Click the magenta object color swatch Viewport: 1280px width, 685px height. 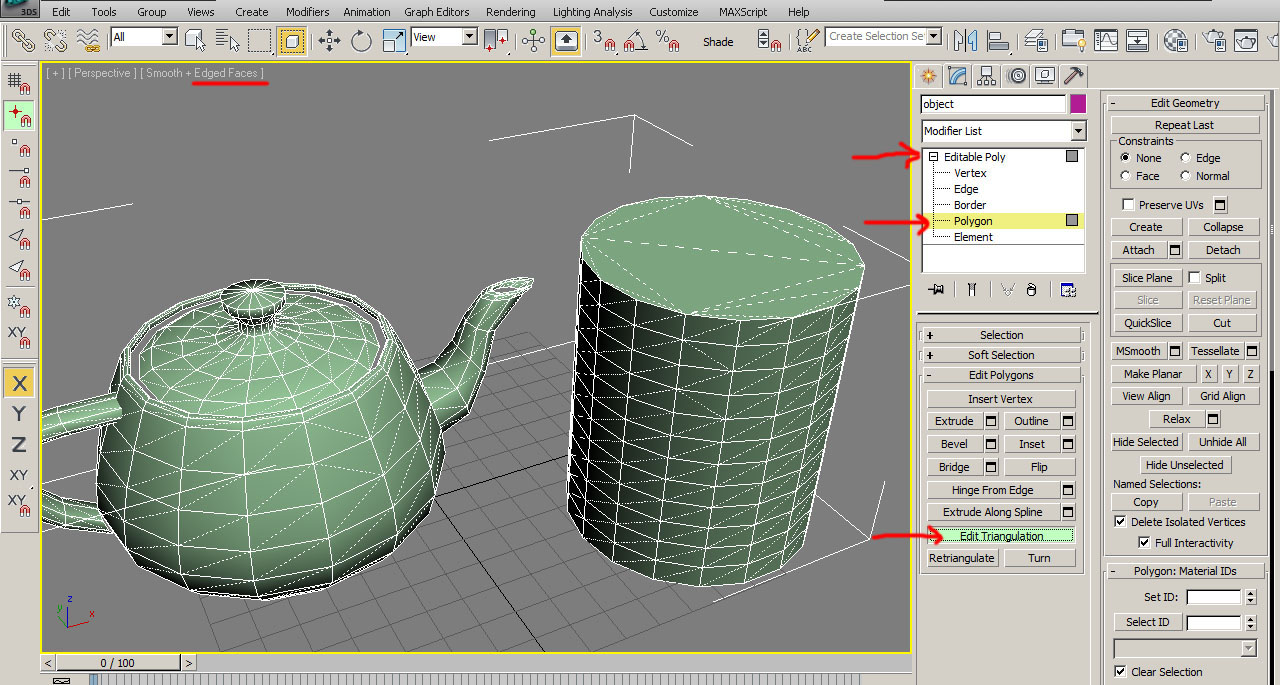tap(1078, 104)
